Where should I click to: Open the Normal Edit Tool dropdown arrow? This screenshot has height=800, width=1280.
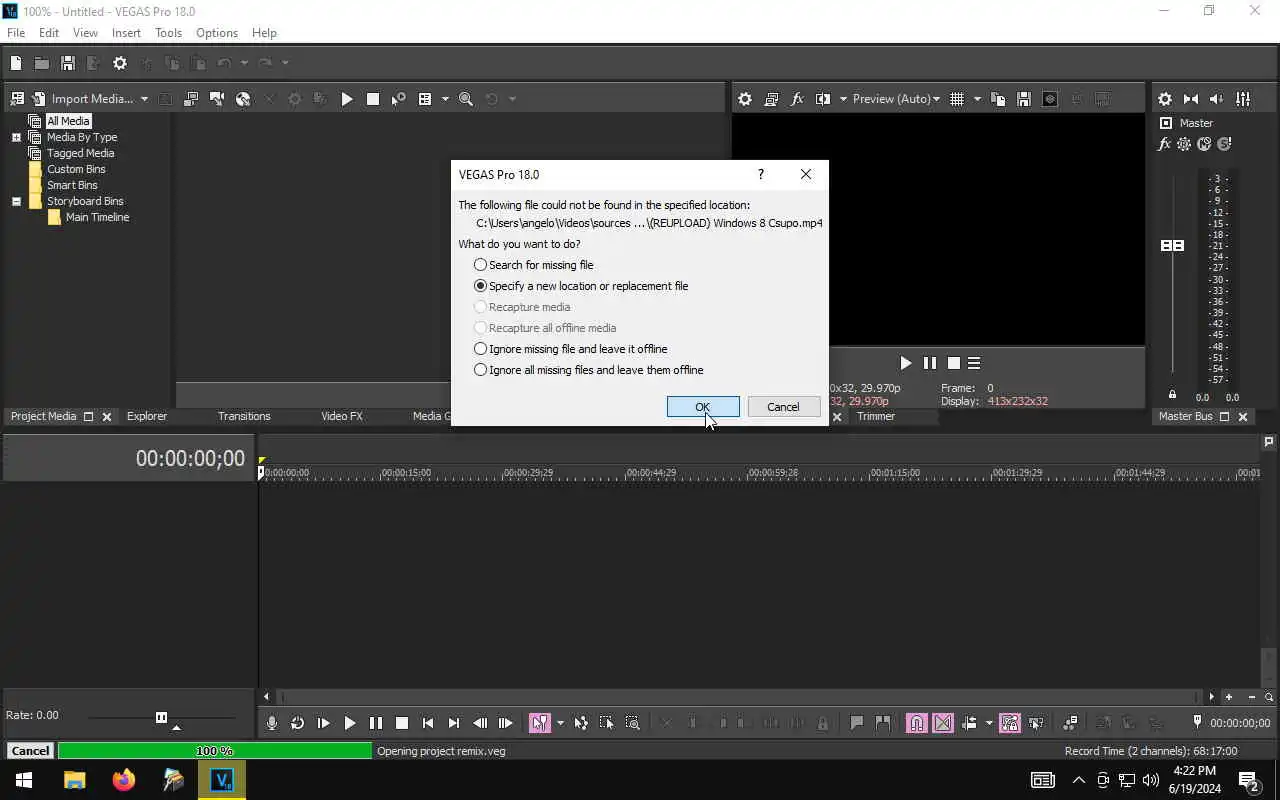[x=560, y=723]
